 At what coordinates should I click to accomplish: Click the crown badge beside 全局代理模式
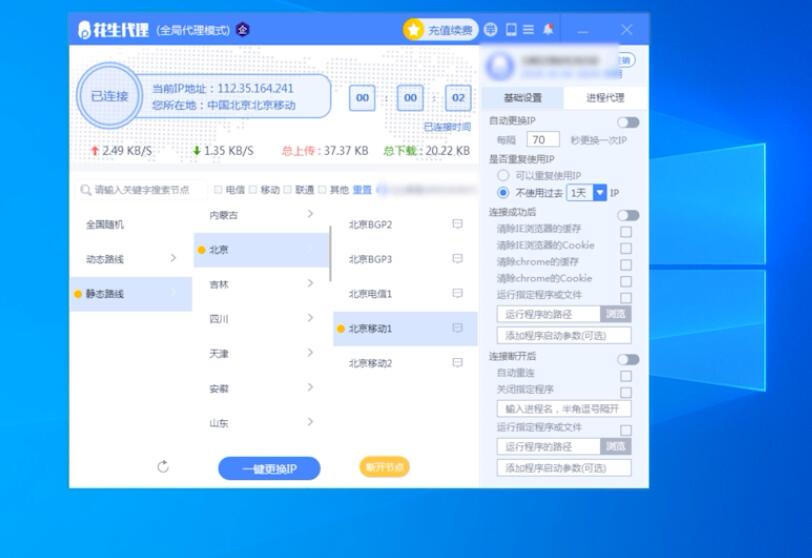pyautogui.click(x=242, y=30)
